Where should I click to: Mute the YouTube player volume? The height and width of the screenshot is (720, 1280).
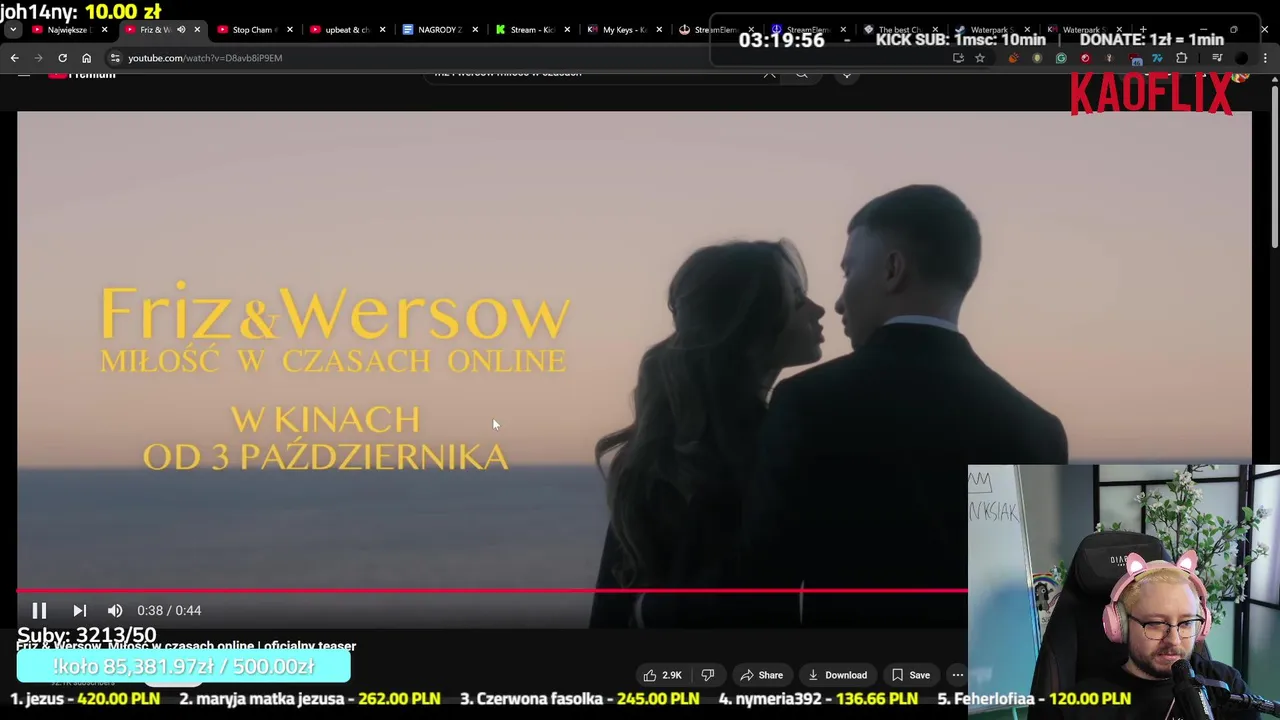(x=115, y=610)
